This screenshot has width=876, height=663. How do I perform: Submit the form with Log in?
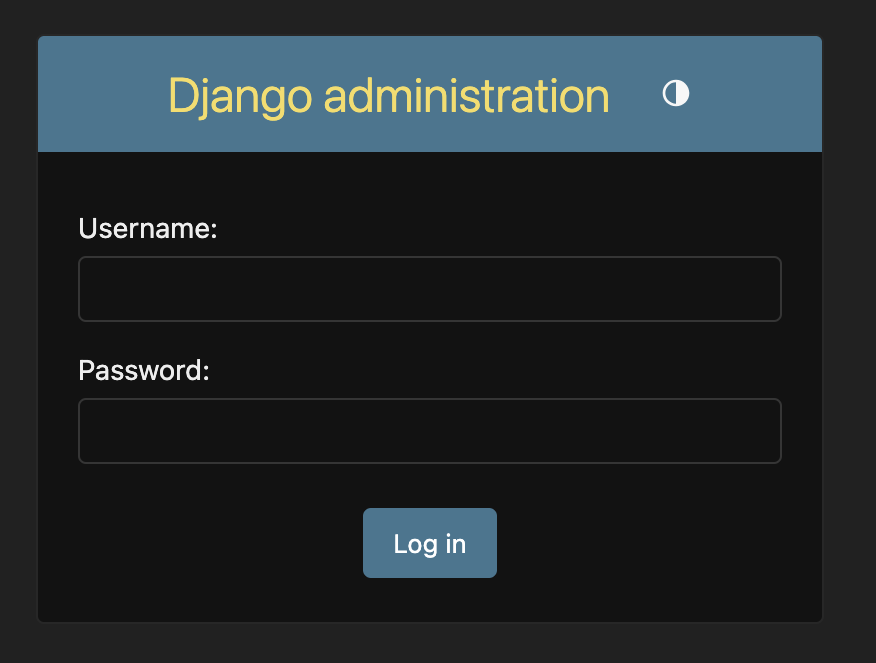(x=430, y=543)
